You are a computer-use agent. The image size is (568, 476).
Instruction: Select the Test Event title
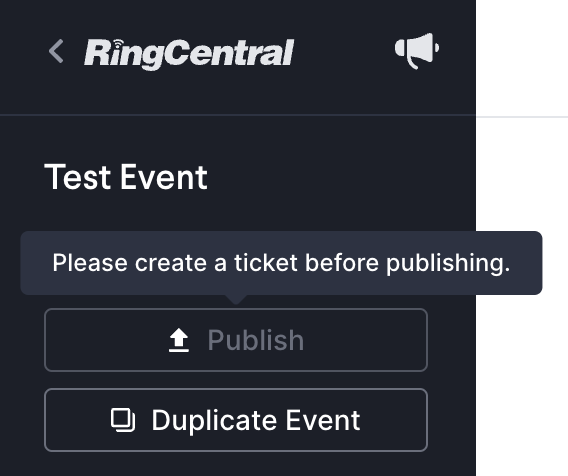pos(126,177)
